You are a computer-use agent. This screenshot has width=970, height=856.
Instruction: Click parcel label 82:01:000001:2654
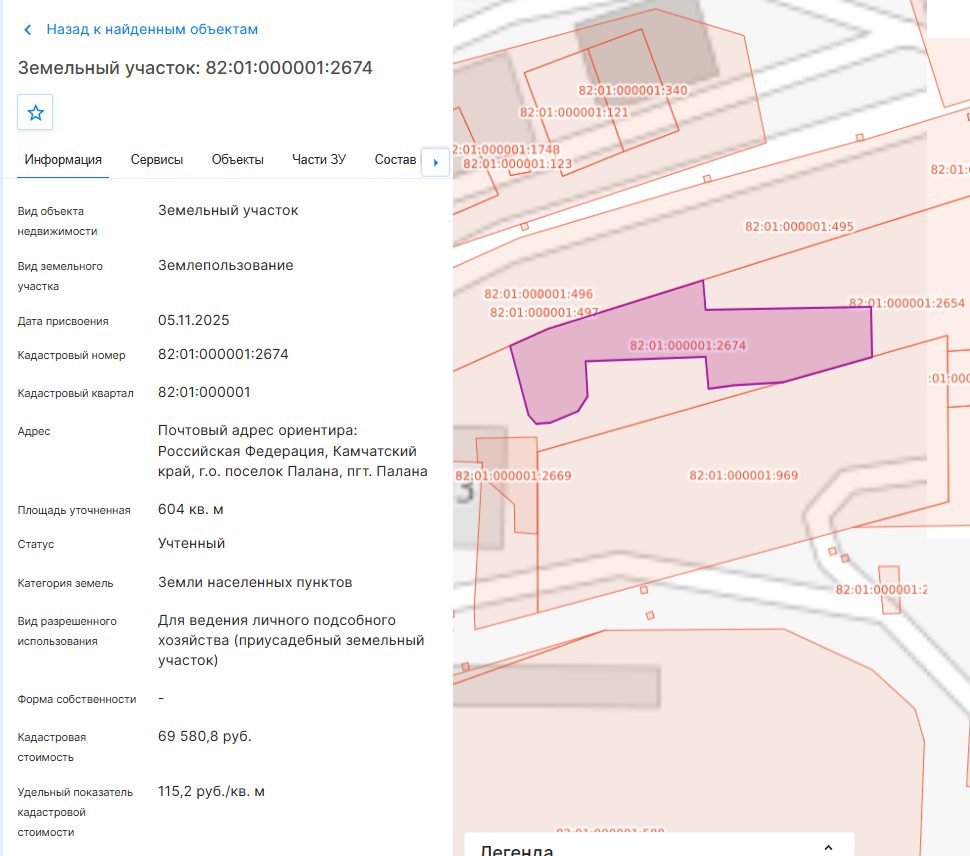pyautogui.click(x=907, y=303)
